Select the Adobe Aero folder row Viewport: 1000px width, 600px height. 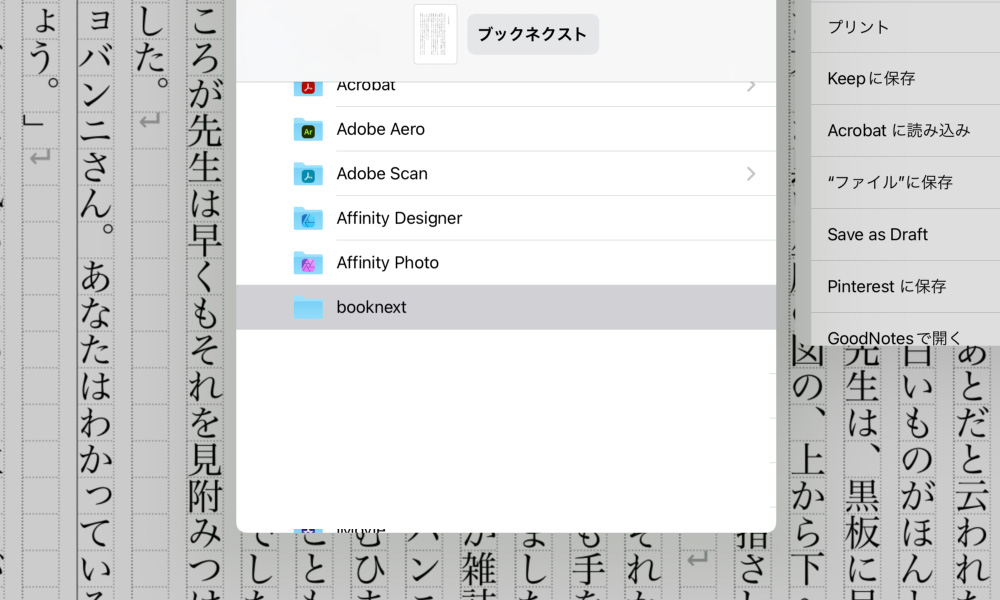[506, 129]
